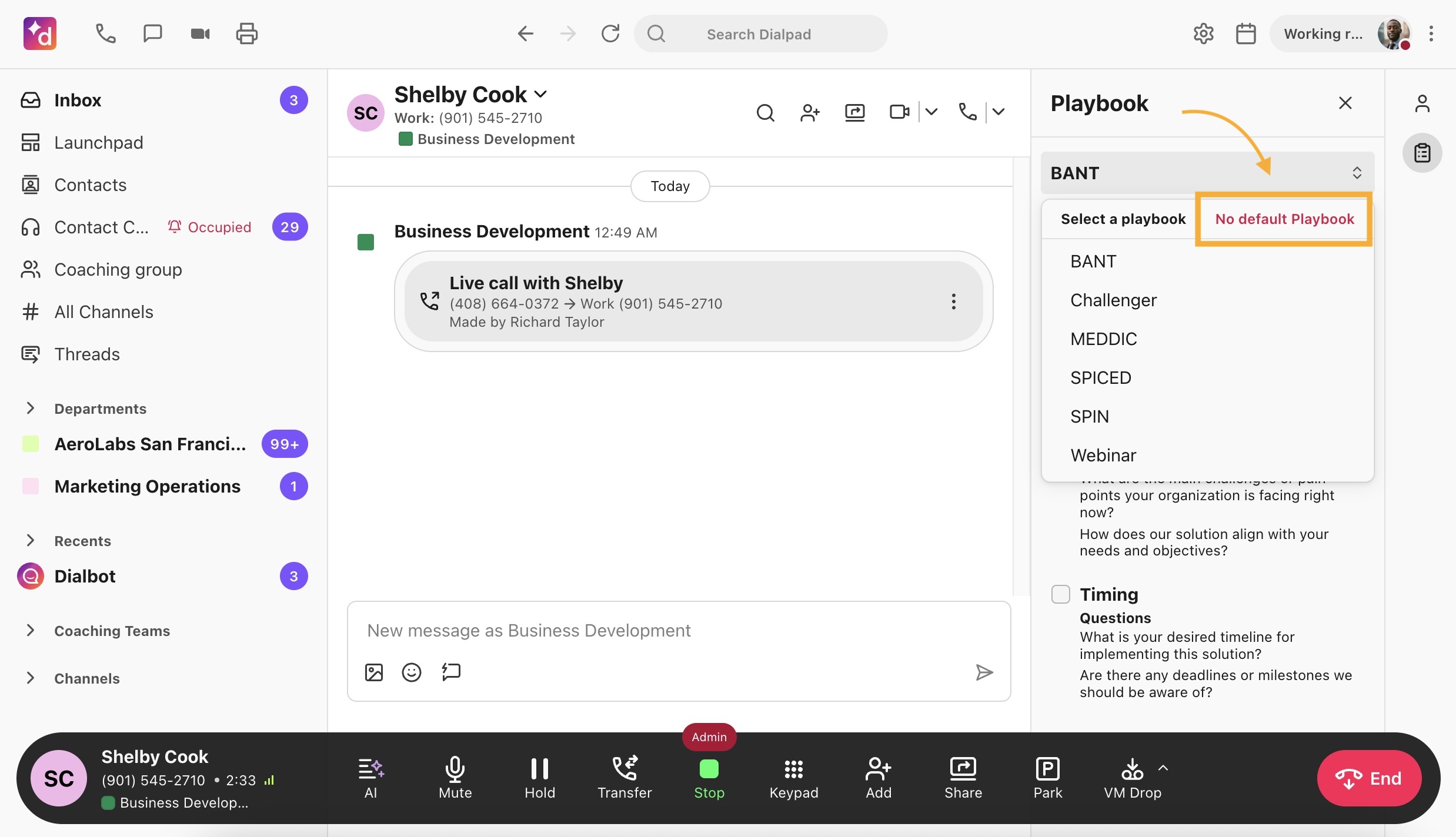This screenshot has height=837, width=1456.
Task: Open Keypad in call bar
Action: [x=794, y=778]
